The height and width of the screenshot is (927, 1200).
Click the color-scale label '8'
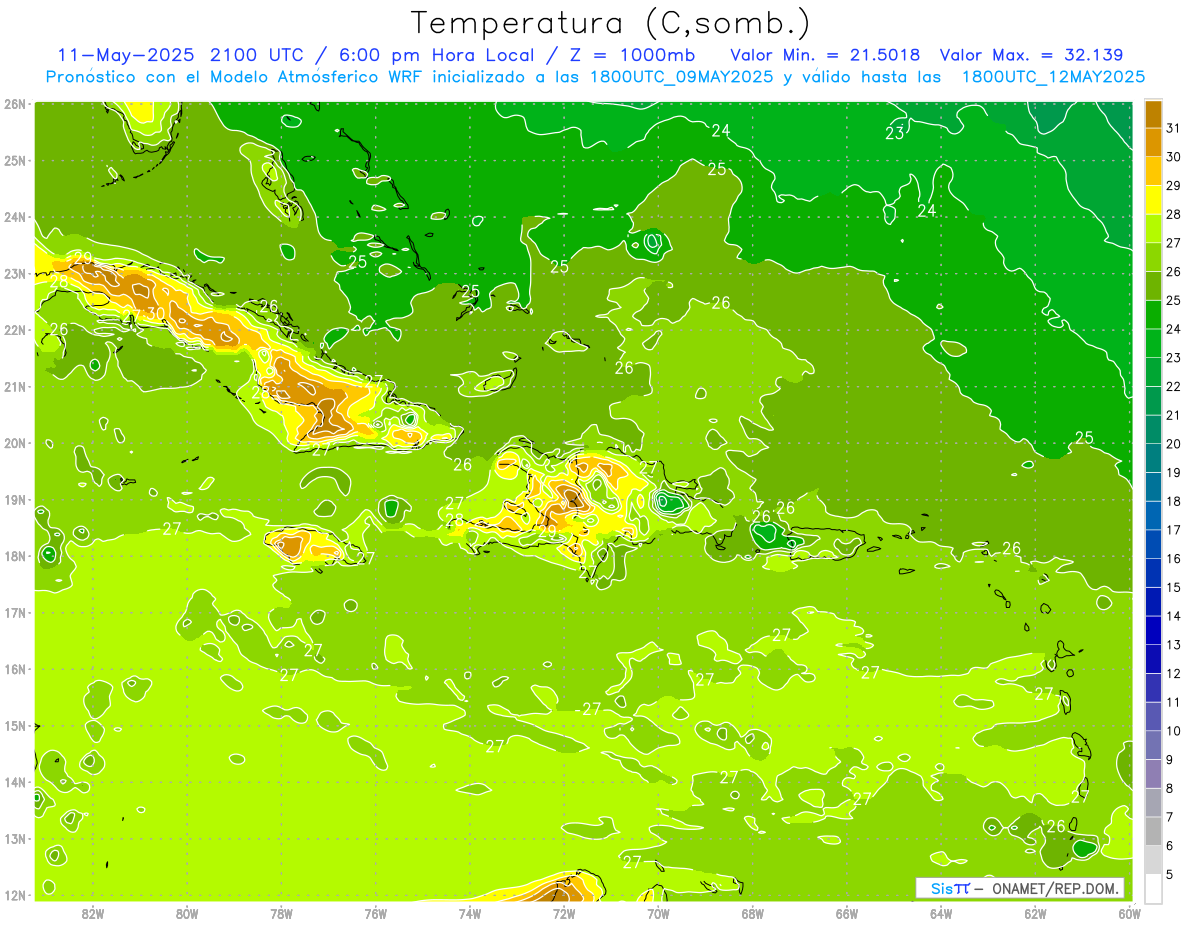coord(1171,788)
